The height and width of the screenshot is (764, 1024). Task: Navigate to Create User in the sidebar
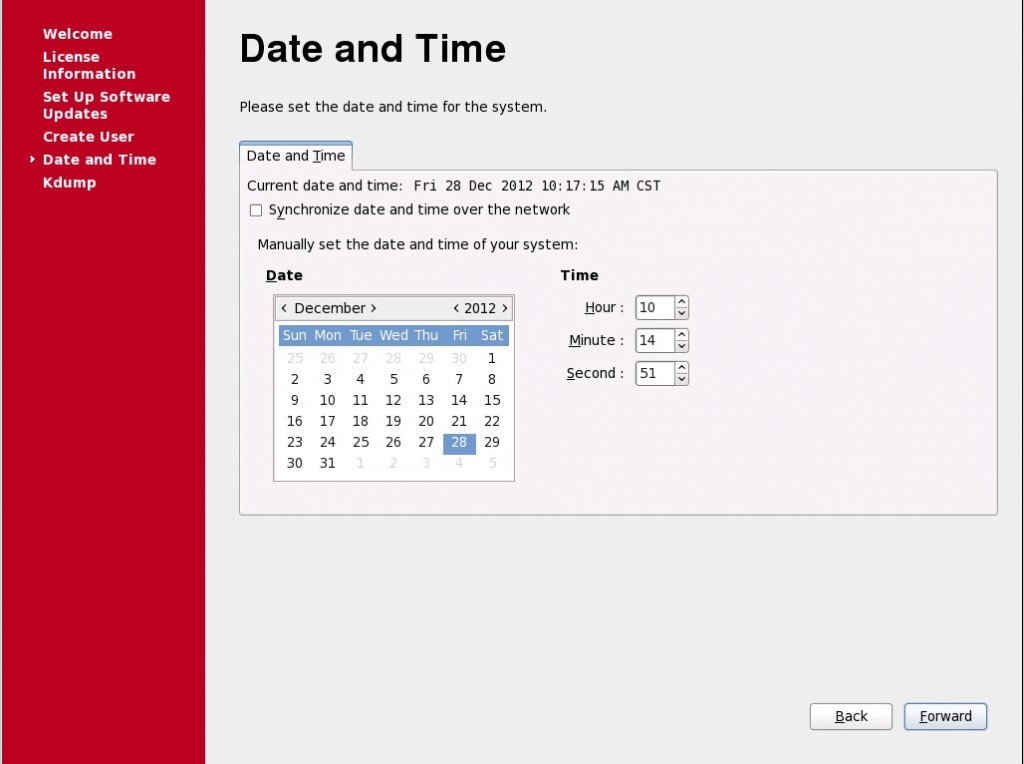click(x=89, y=136)
